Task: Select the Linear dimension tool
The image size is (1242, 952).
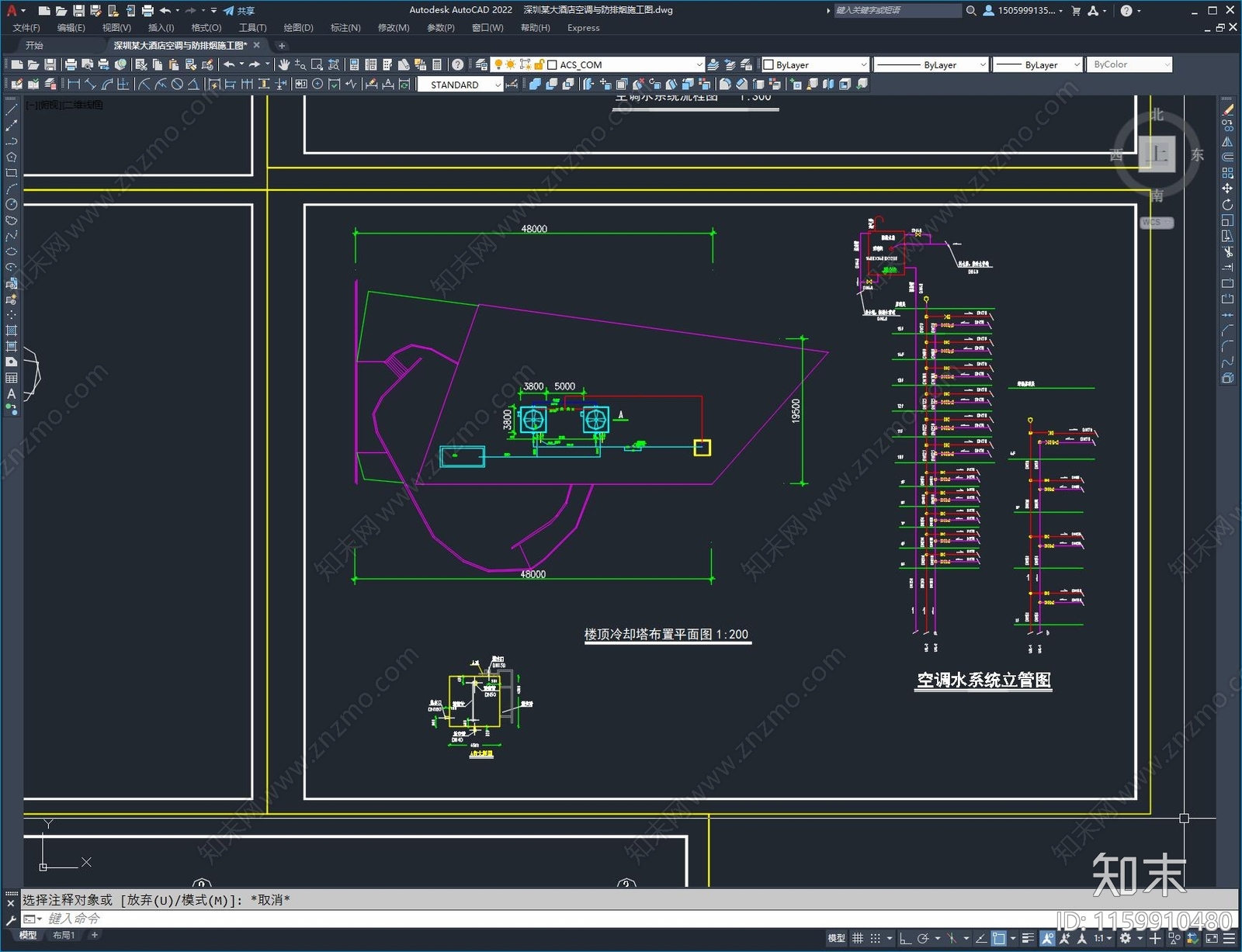Action: pos(74,84)
